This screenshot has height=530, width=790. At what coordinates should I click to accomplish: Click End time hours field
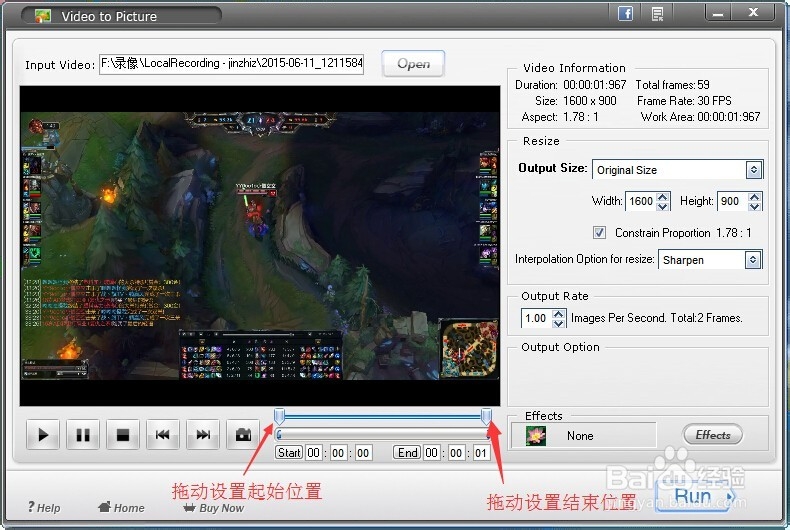[431, 452]
